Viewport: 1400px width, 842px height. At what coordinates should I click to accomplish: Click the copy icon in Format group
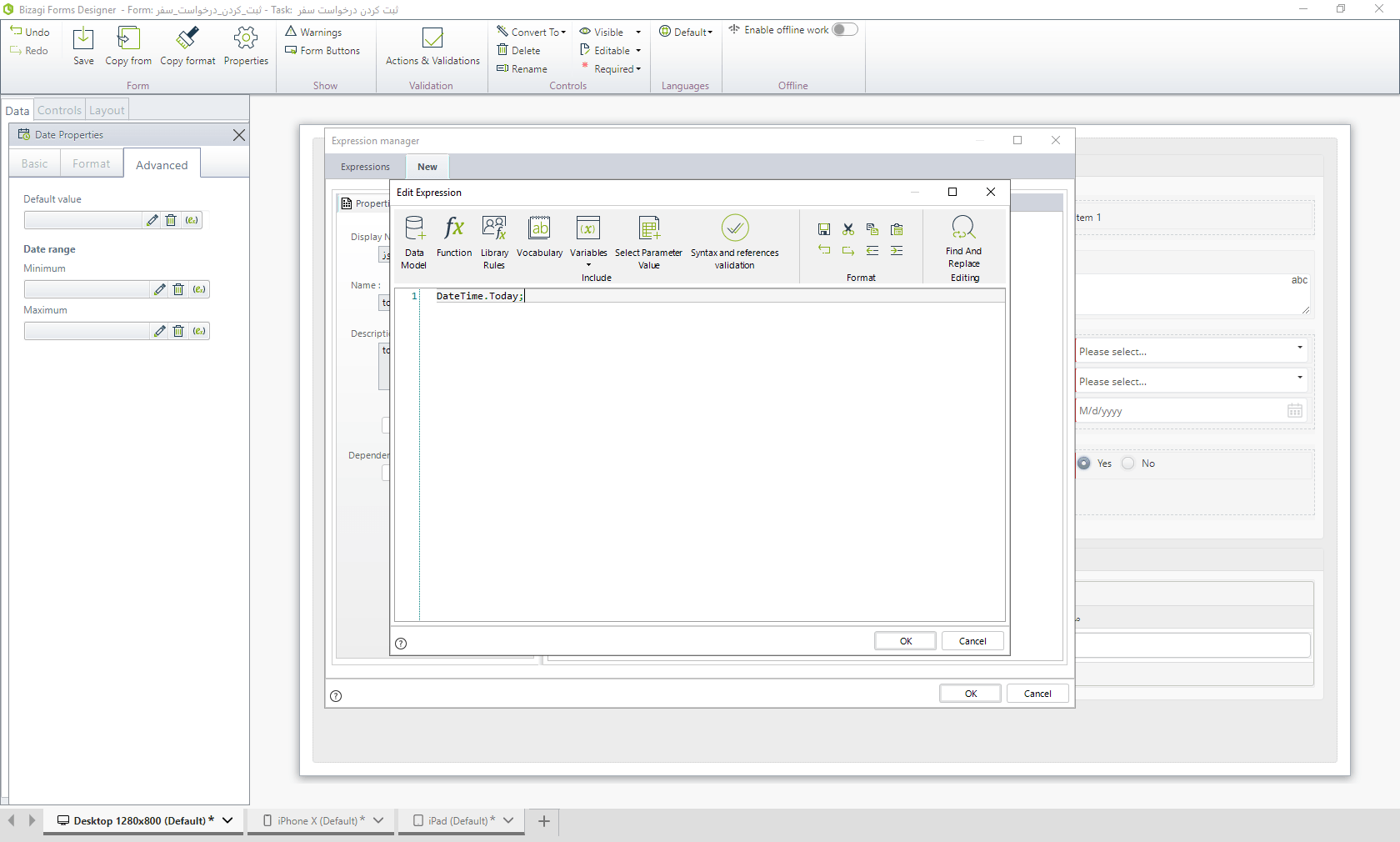[872, 229]
